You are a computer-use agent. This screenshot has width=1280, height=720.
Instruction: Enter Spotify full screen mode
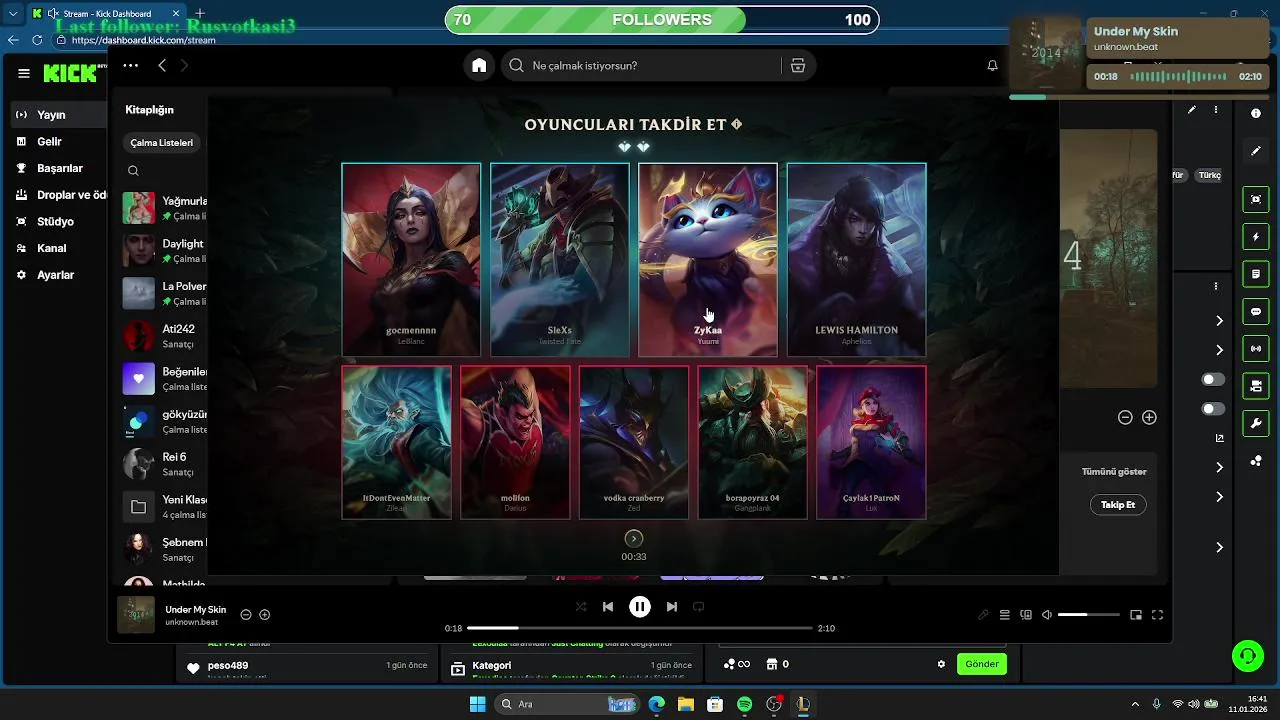(x=1157, y=615)
